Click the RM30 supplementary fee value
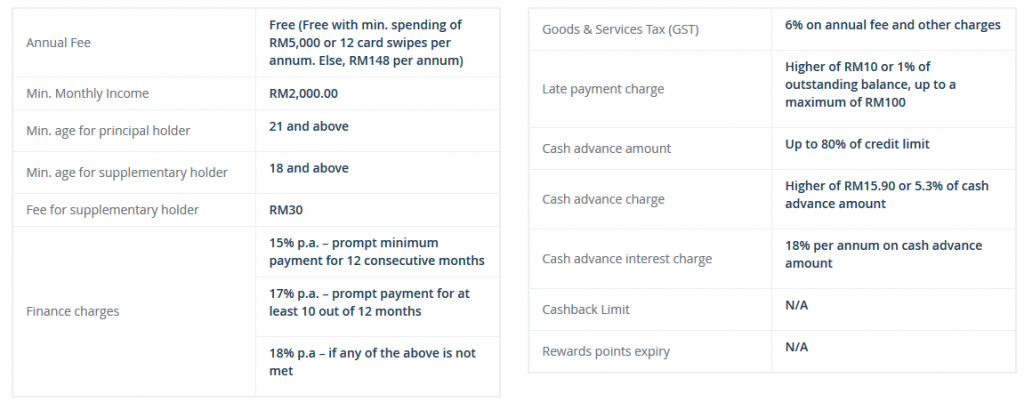Viewport: 1024px width, 410px height. (285, 210)
